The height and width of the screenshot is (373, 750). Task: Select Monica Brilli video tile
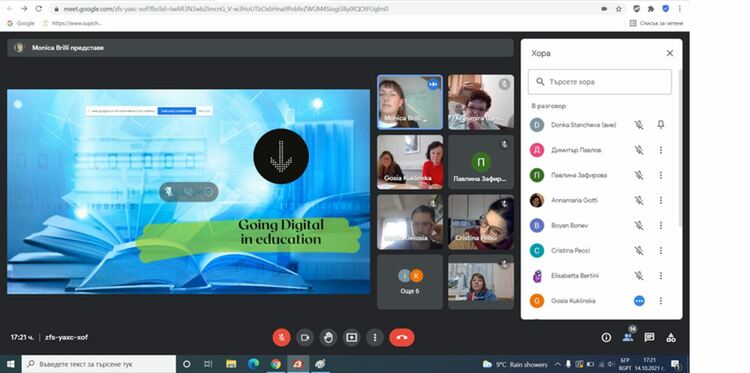[x=410, y=102]
